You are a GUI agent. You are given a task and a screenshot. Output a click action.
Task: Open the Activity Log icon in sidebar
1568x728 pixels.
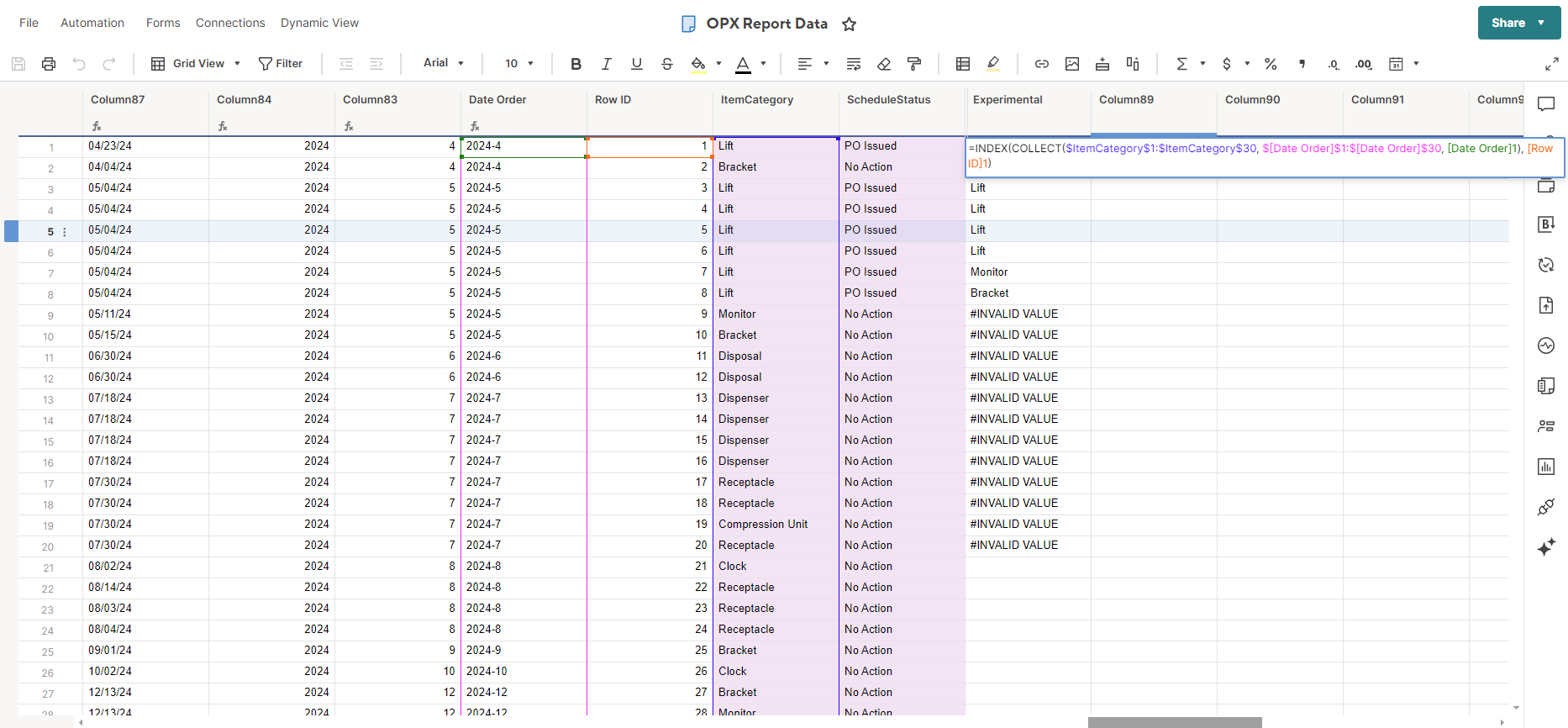point(1546,346)
